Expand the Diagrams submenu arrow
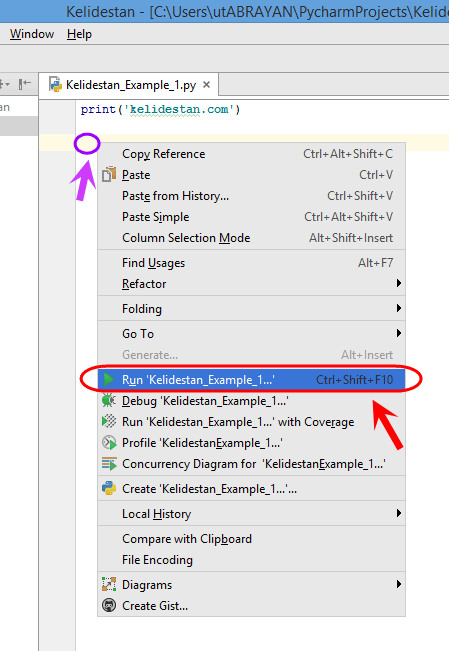Image resolution: width=449 pixels, height=651 pixels. (398, 584)
